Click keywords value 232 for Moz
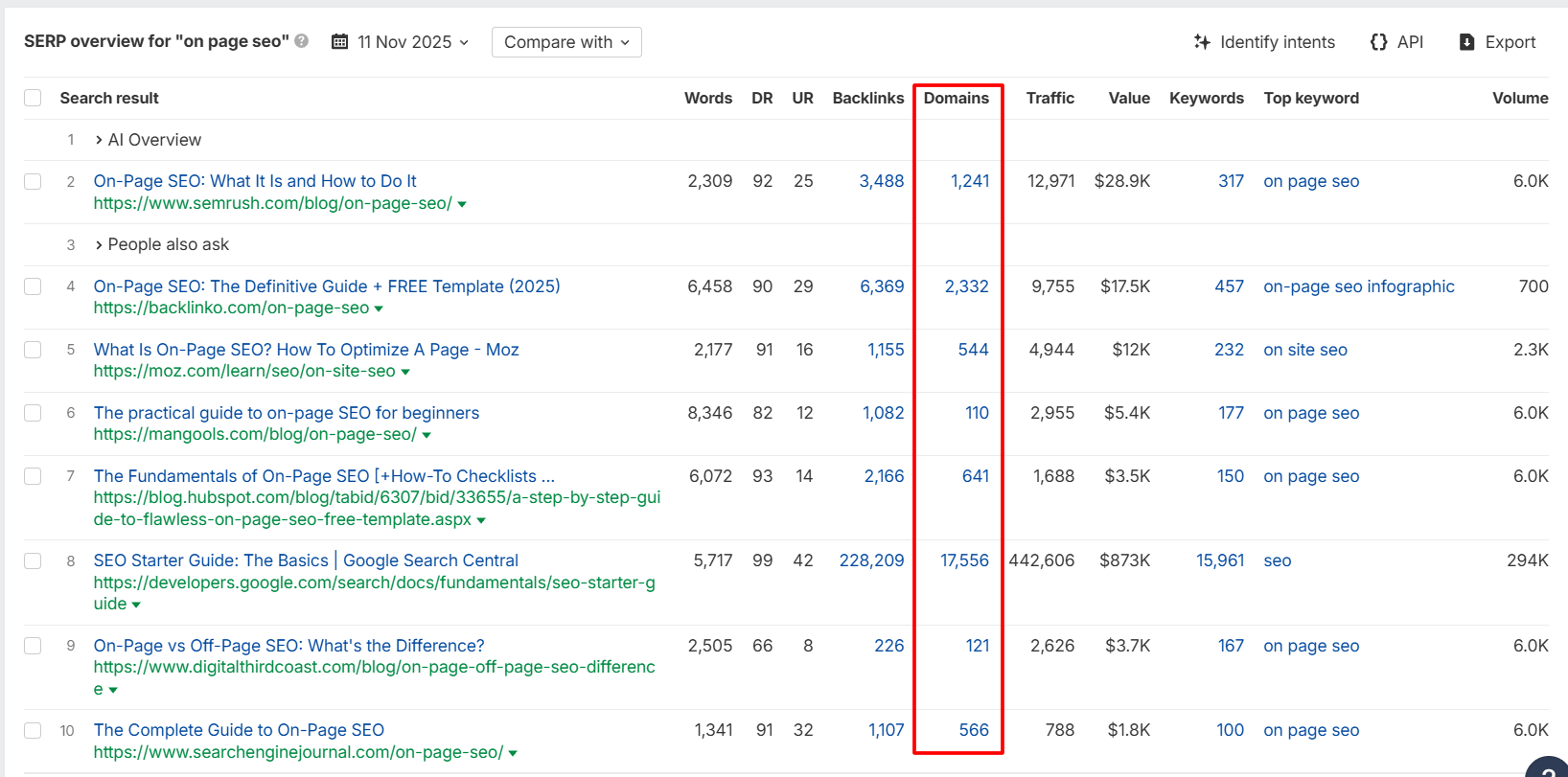Screen dimensions: 1568x777 [x=1230, y=350]
